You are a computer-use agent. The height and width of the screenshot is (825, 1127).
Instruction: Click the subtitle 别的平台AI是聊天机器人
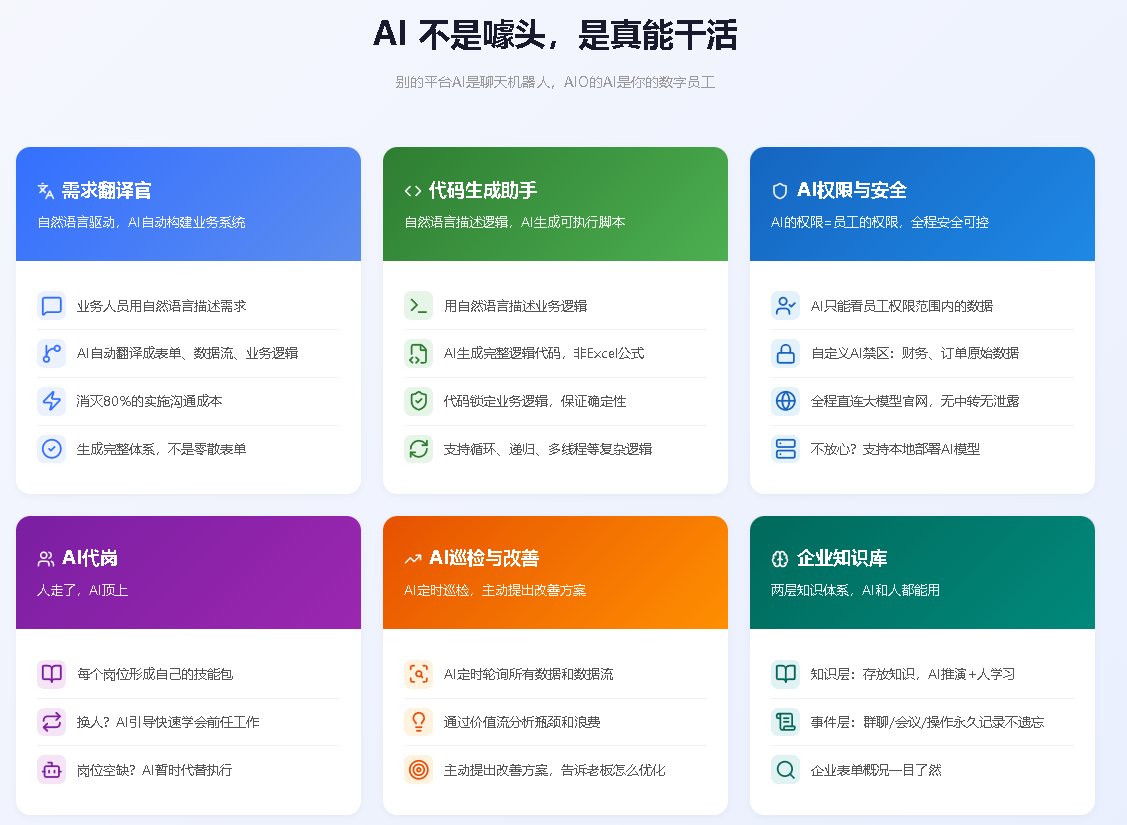pos(556,82)
